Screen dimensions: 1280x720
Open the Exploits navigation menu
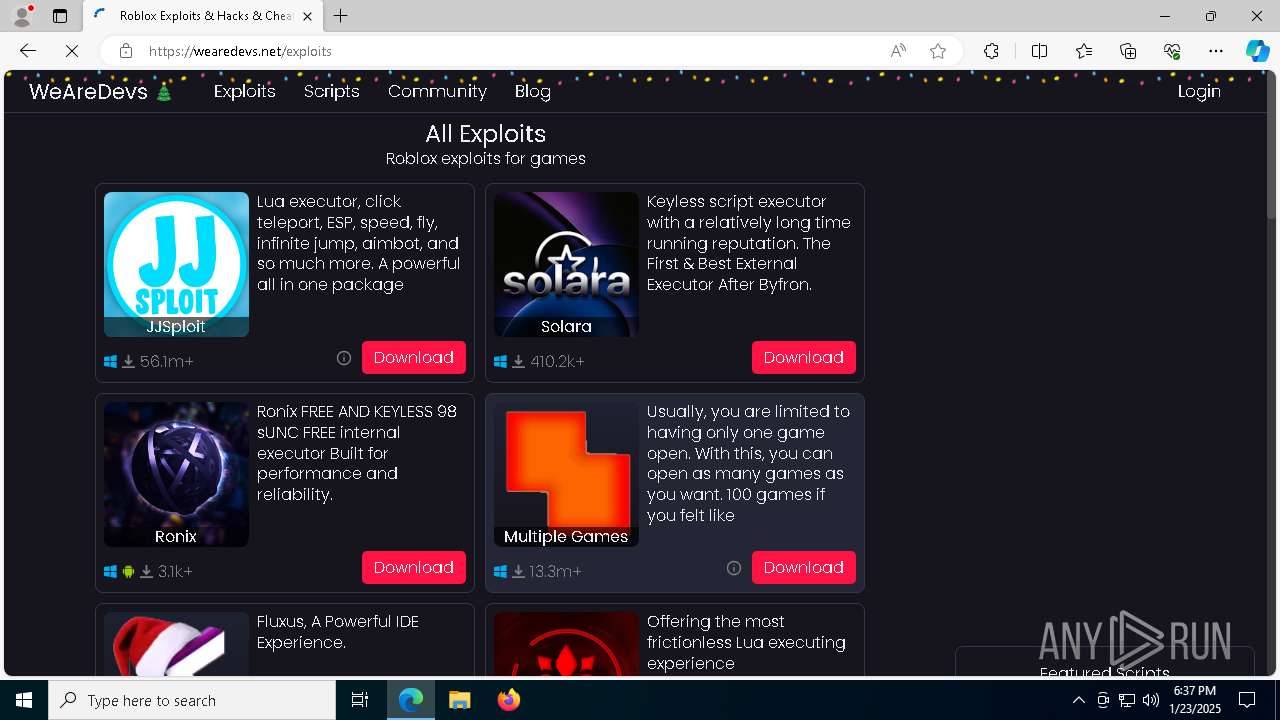coord(245,91)
